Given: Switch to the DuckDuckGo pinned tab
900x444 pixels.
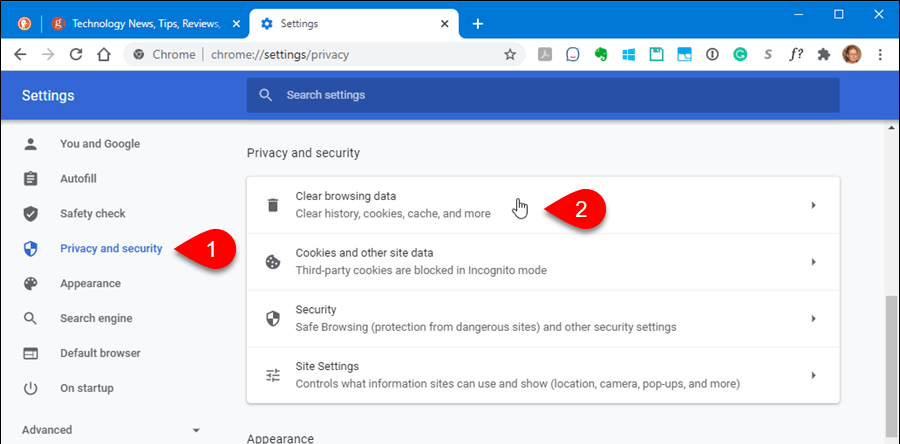Looking at the screenshot, I should pyautogui.click(x=24, y=24).
